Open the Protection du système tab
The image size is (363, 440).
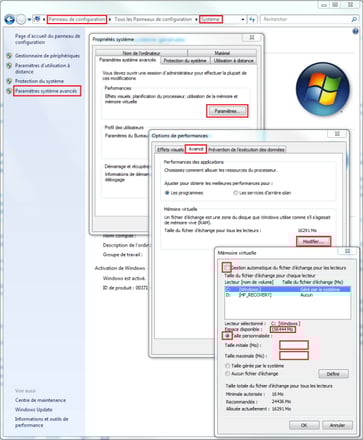[x=185, y=61]
